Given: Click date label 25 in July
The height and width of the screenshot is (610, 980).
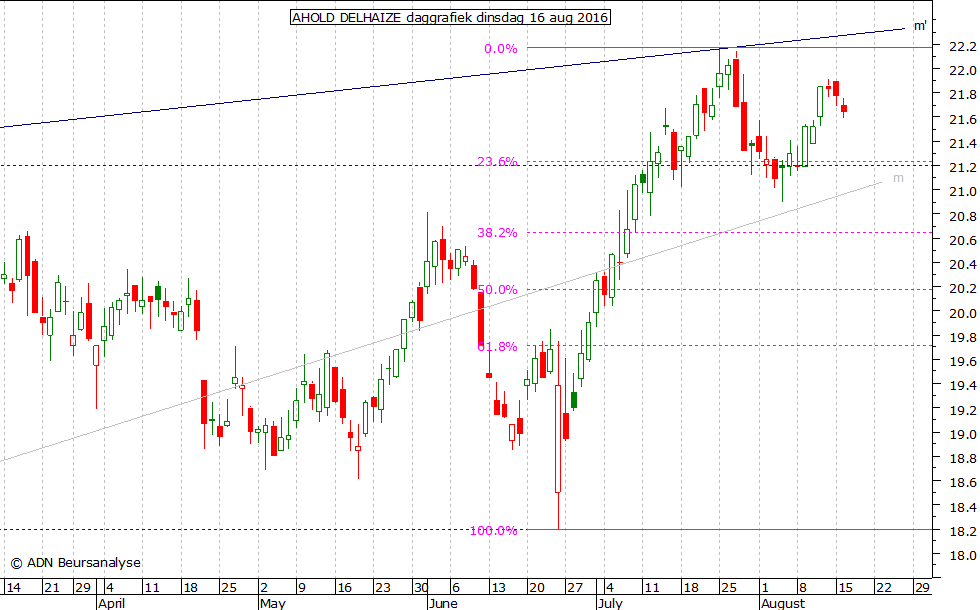Looking at the screenshot, I should [x=729, y=588].
